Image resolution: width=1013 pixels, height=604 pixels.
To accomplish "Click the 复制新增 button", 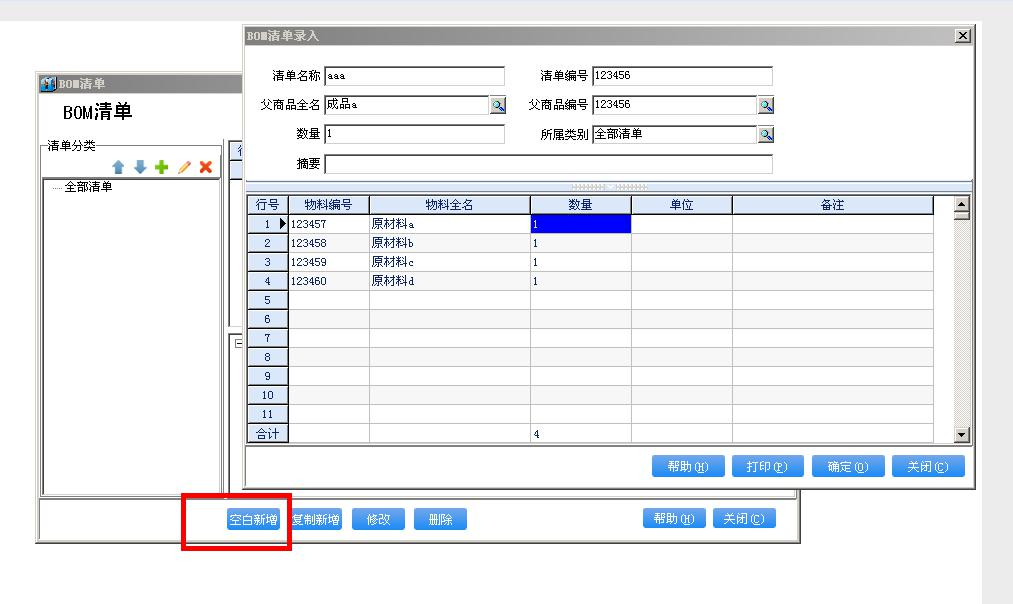I will 315,520.
